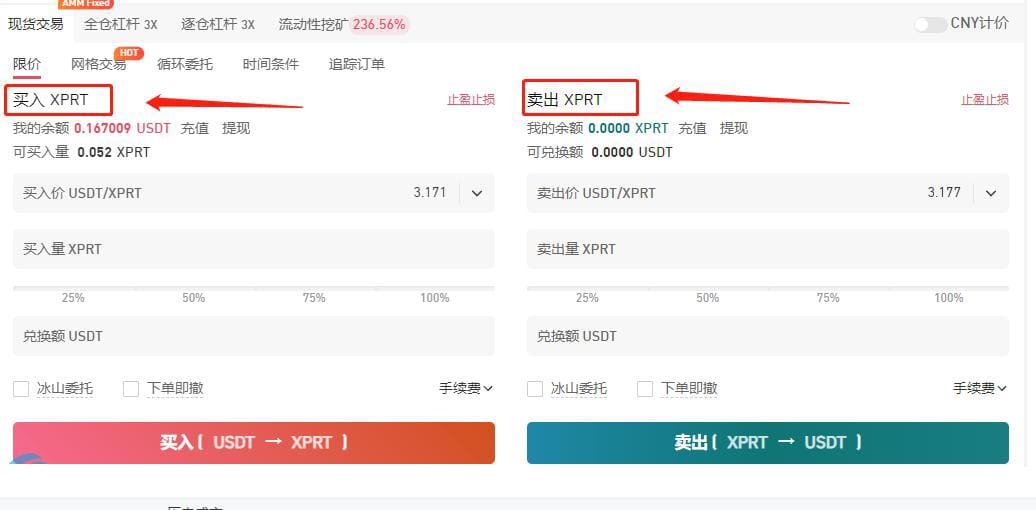Open the 流动性挖矿 236.56% tab
Image resolution: width=1036 pixels, height=510 pixels.
coord(343,24)
